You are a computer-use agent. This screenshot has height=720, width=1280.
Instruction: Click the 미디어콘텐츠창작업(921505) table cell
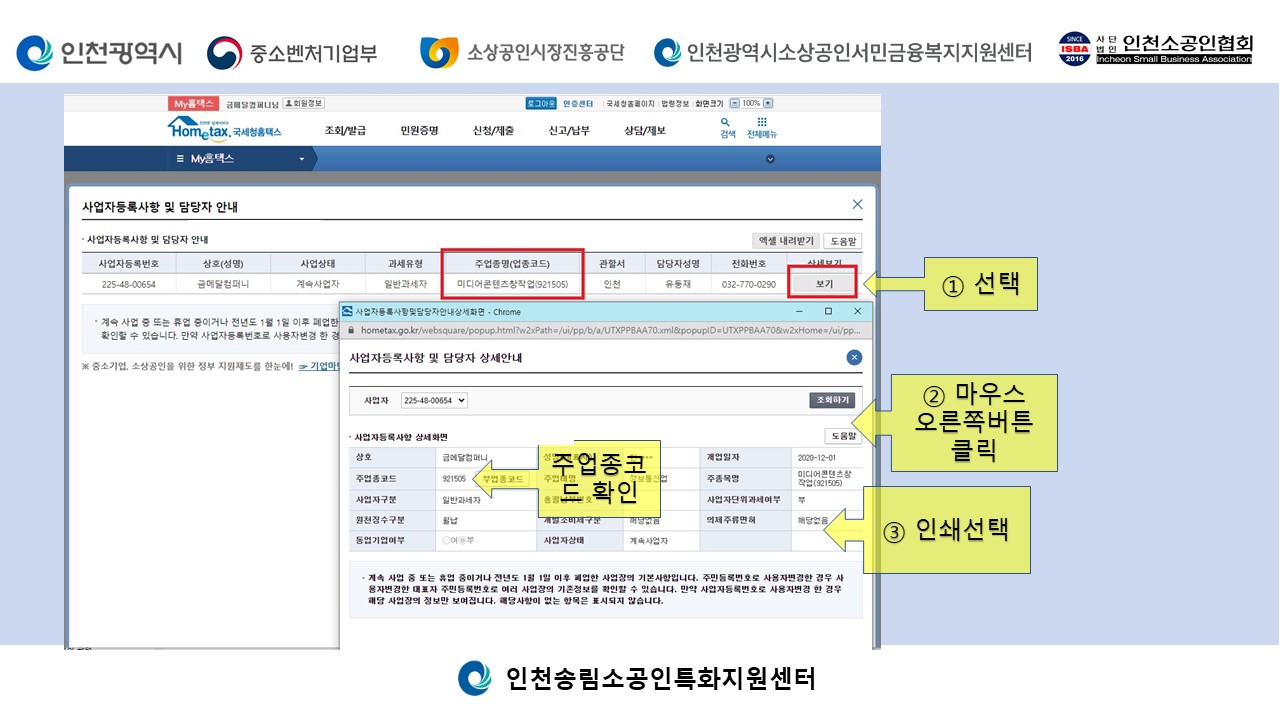512,285
